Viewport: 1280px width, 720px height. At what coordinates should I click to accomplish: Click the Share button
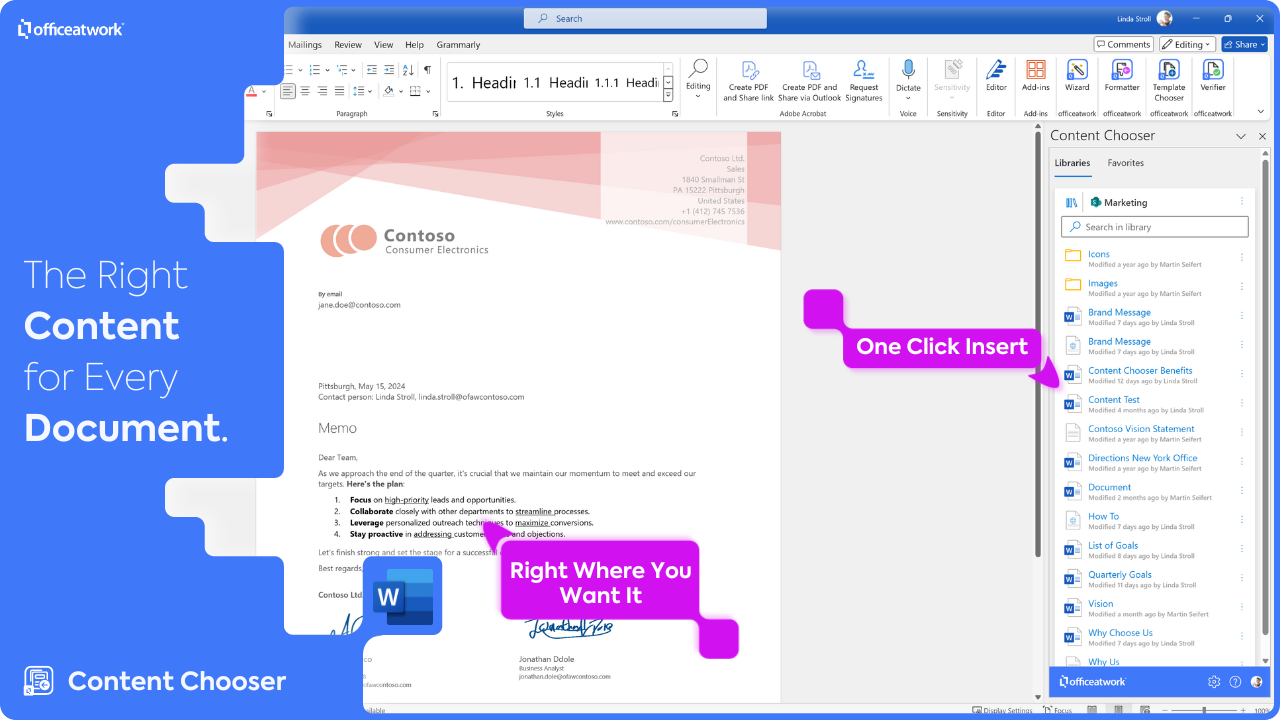pyautogui.click(x=1243, y=44)
